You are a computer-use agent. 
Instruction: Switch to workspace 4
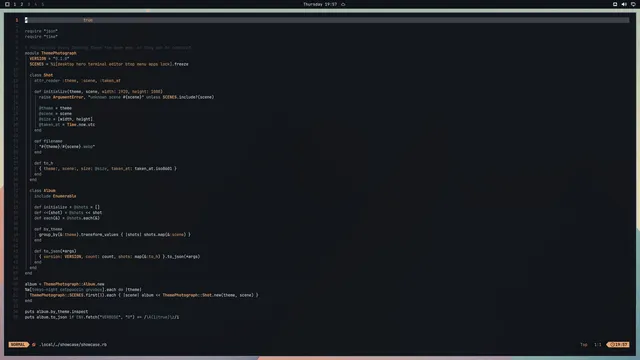click(x=36, y=4)
